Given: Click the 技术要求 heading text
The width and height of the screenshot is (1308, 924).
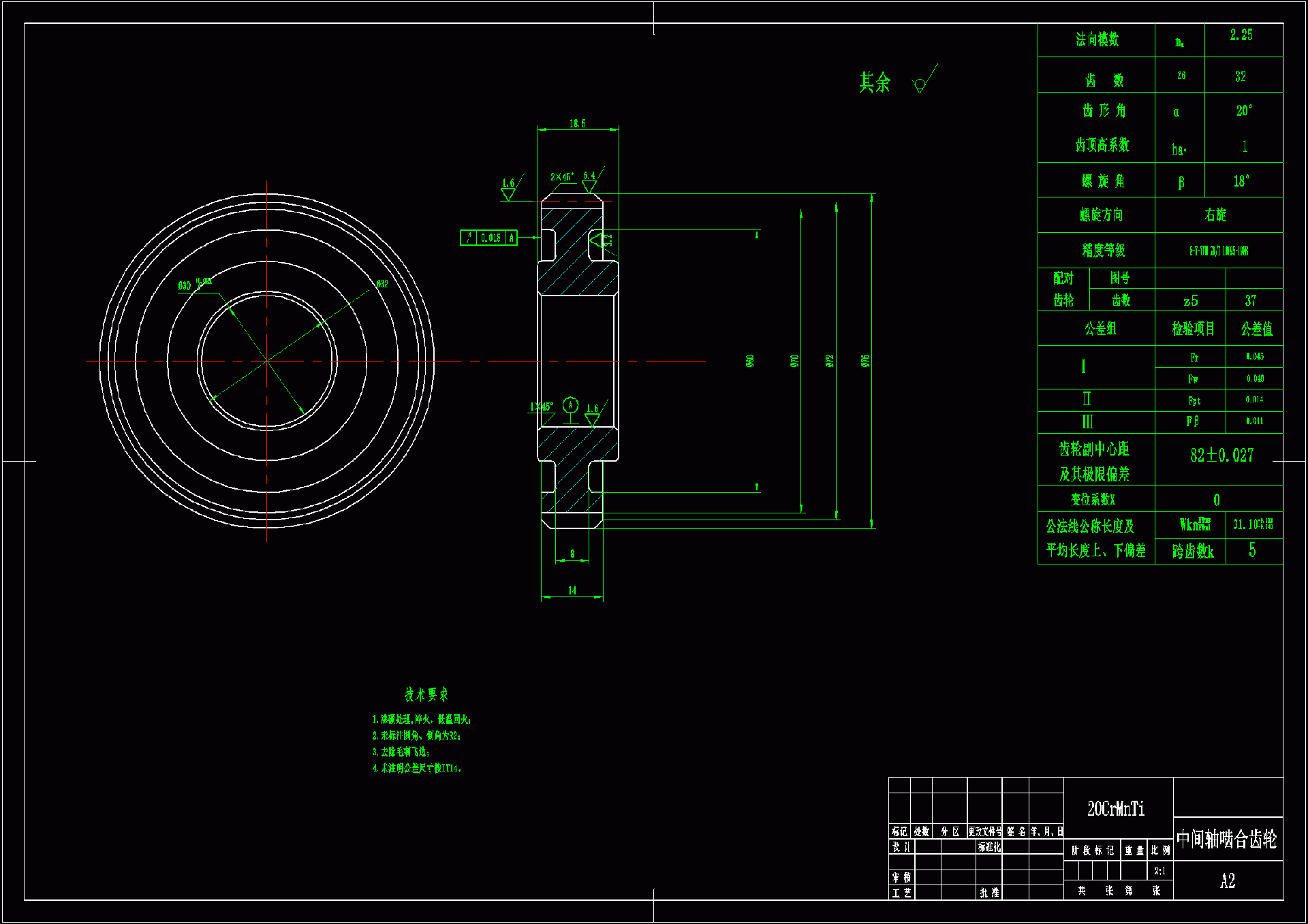Looking at the screenshot, I should click(x=426, y=695).
